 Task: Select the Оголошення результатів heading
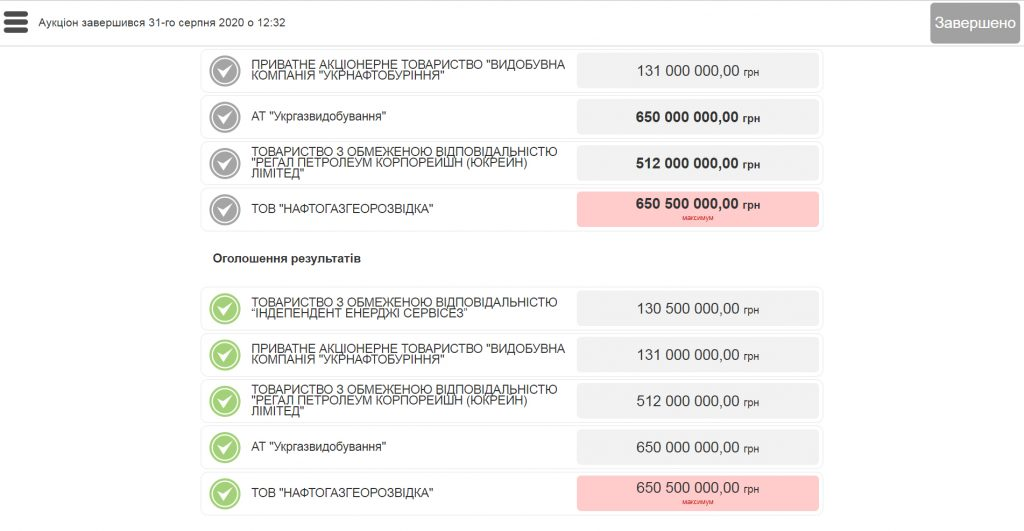287,259
